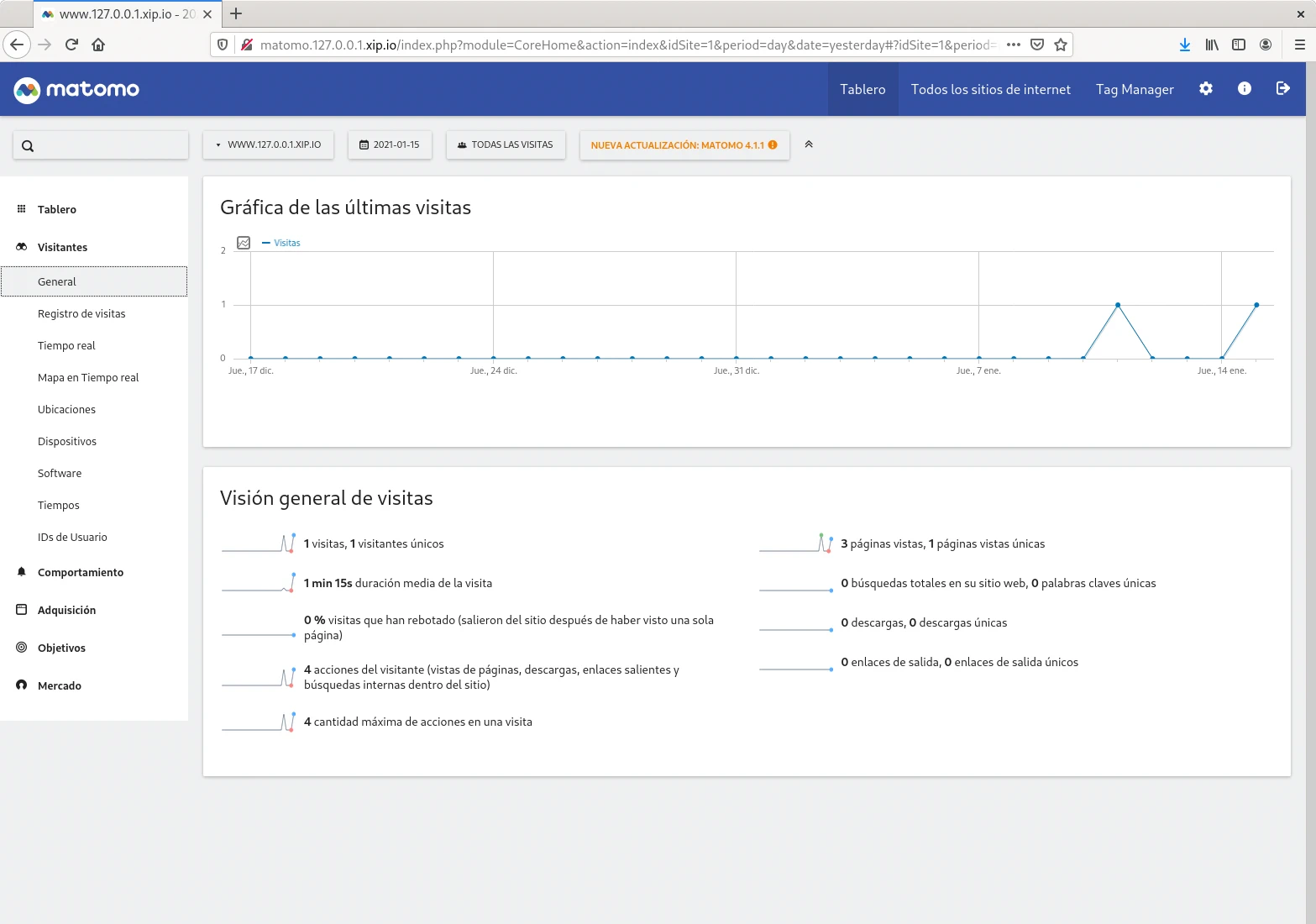Open the Matomo settings gear icon
The image size is (1316, 924).
click(1205, 89)
